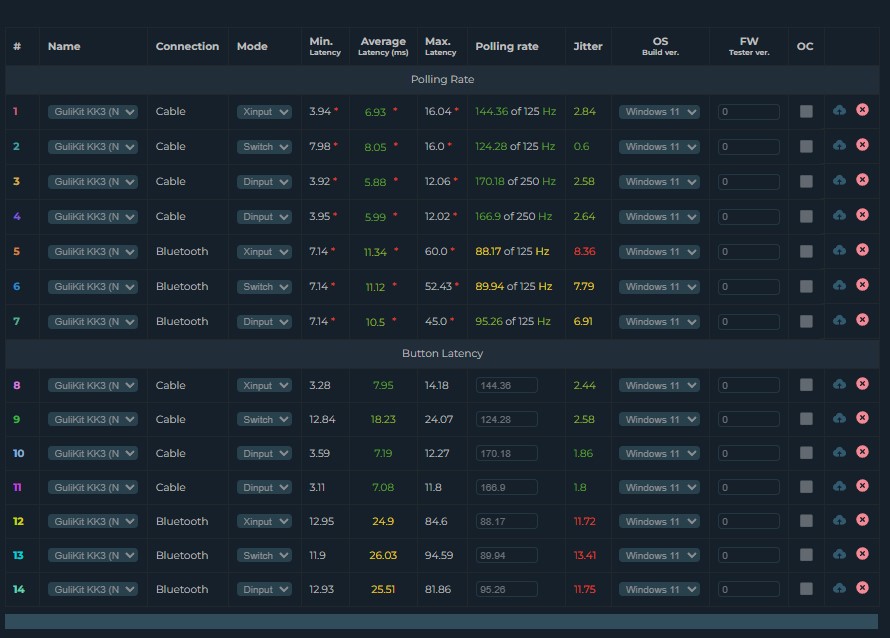The width and height of the screenshot is (890, 638).
Task: Delete row 10 with red X icon
Action: pos(862,452)
